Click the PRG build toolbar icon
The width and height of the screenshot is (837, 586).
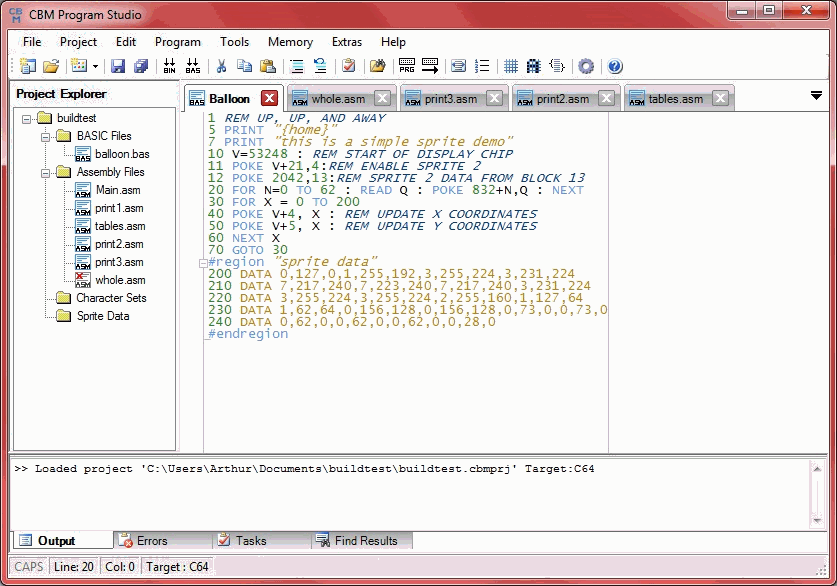pos(407,67)
